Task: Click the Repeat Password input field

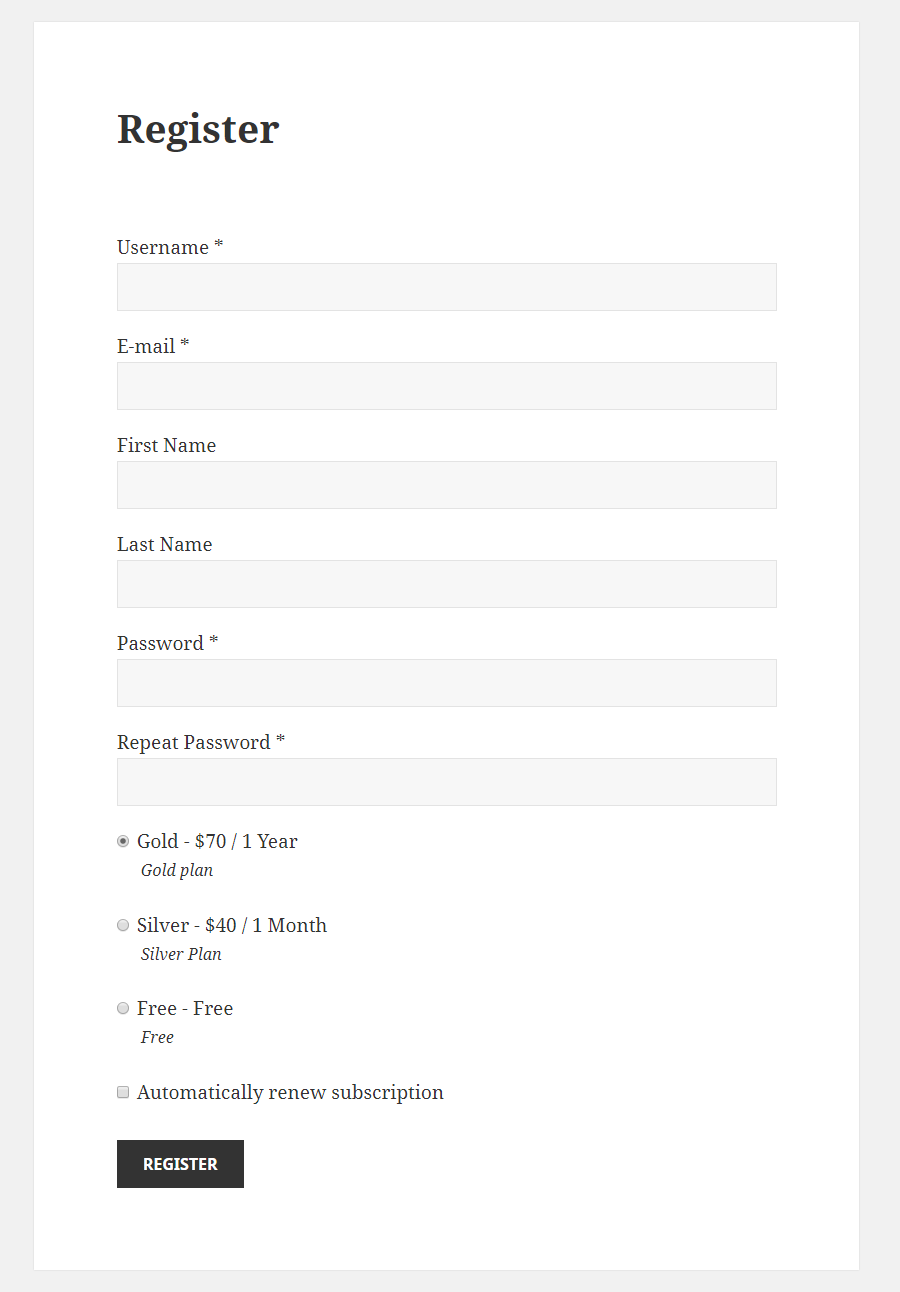Action: (x=446, y=782)
